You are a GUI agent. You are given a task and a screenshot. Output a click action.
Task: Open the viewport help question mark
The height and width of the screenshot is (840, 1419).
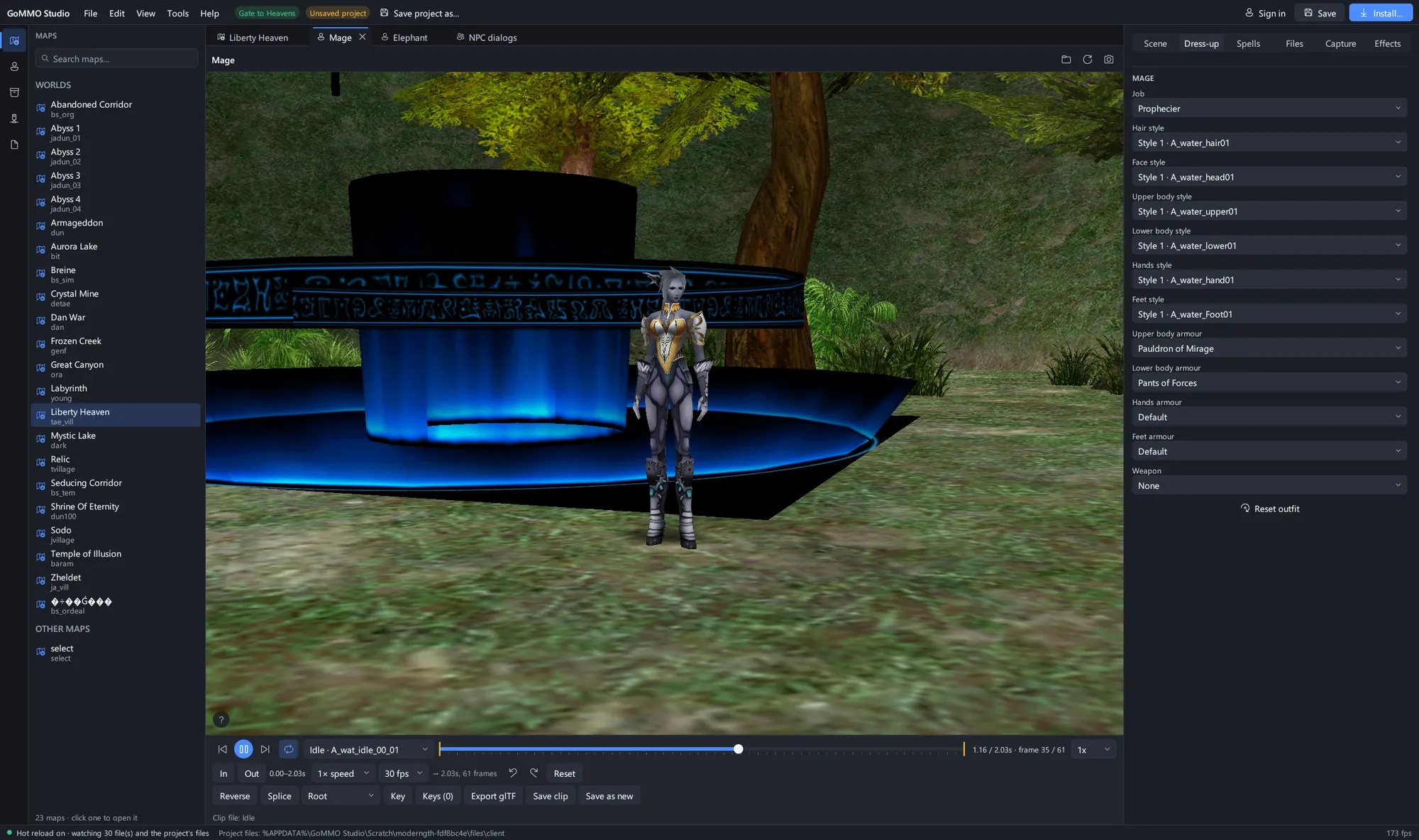coord(221,719)
